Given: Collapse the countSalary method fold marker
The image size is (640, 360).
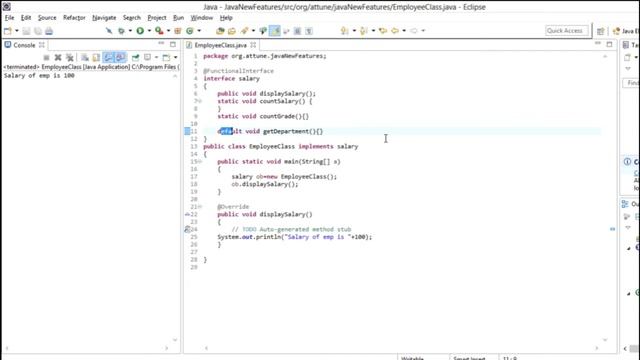Looking at the screenshot, I should [x=200, y=101].
